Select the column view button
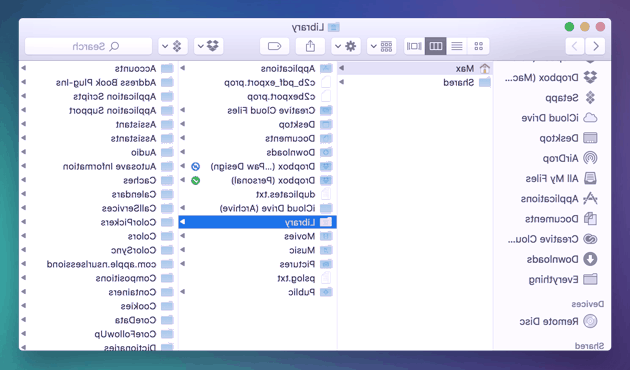The width and height of the screenshot is (630, 370). [x=436, y=46]
